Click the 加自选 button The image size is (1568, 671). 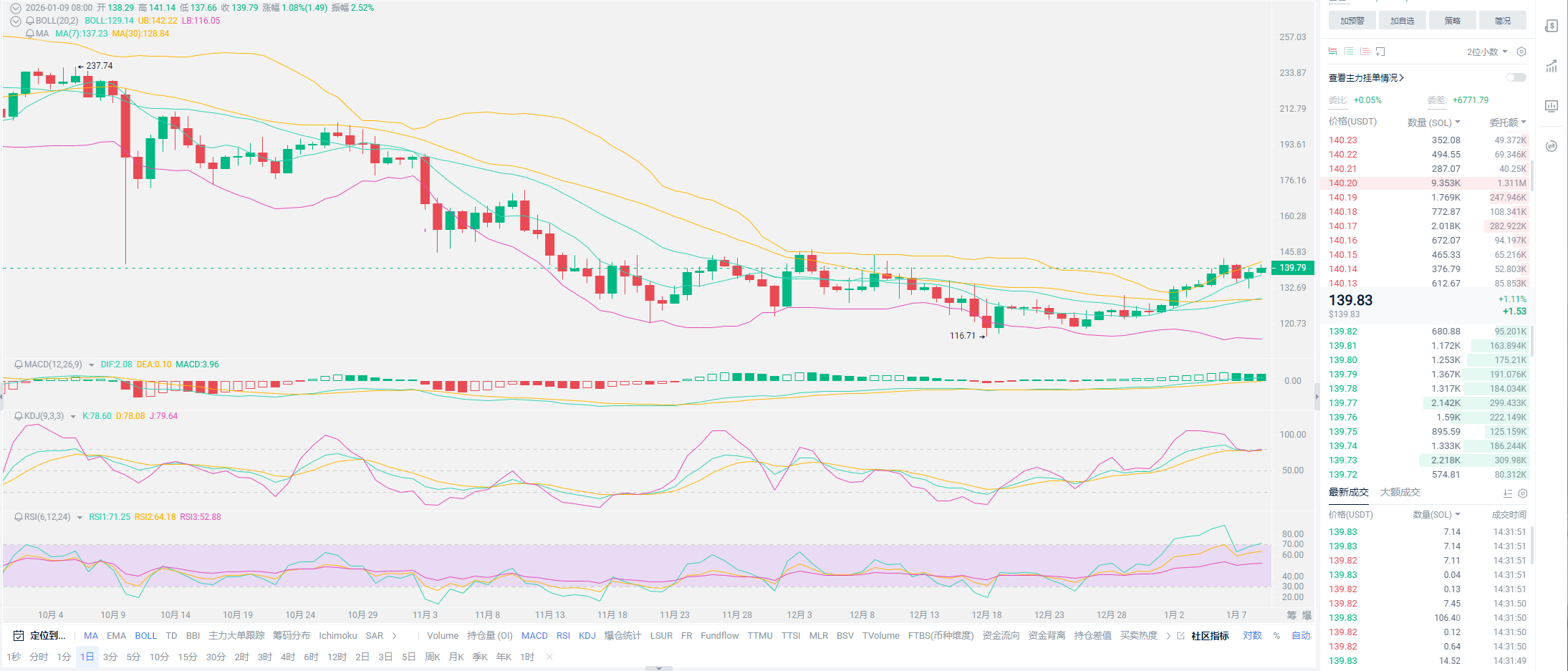1402,21
